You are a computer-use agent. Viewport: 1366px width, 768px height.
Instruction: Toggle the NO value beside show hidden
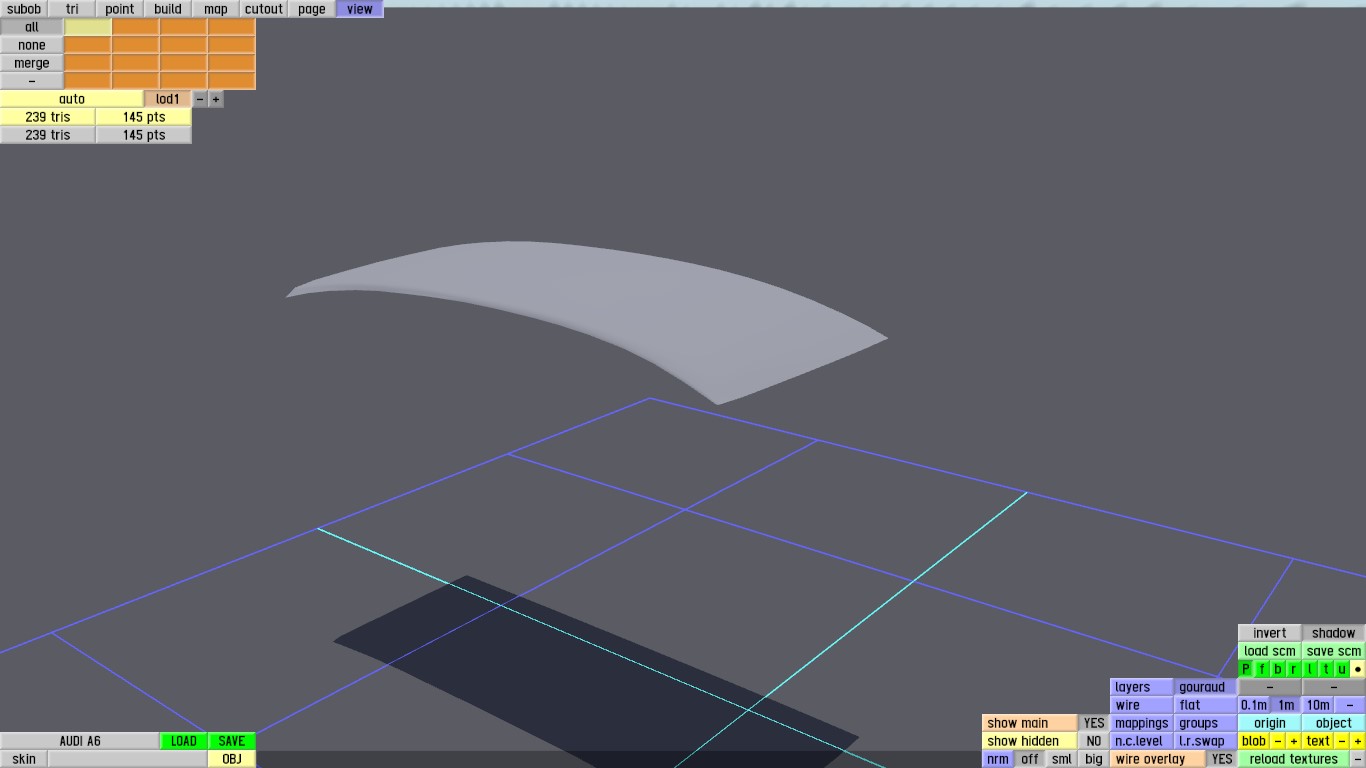tap(1094, 741)
